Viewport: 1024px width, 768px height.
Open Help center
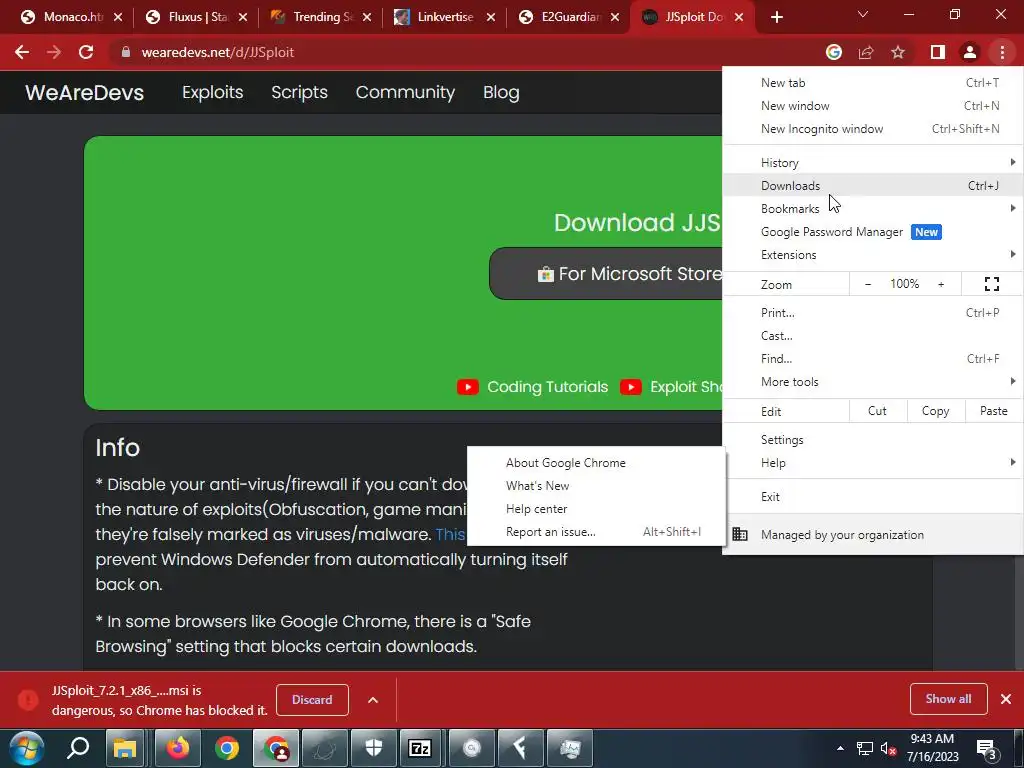tap(596, 509)
